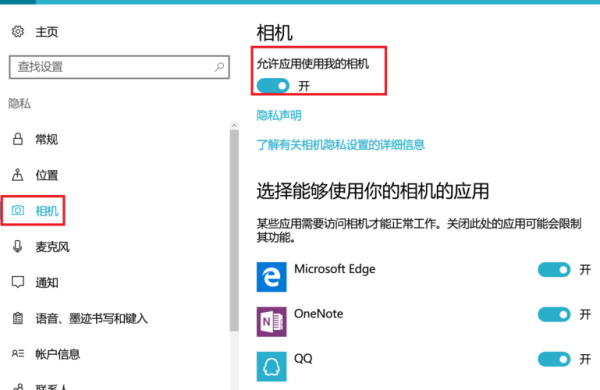Click the microphone icon

(18, 246)
